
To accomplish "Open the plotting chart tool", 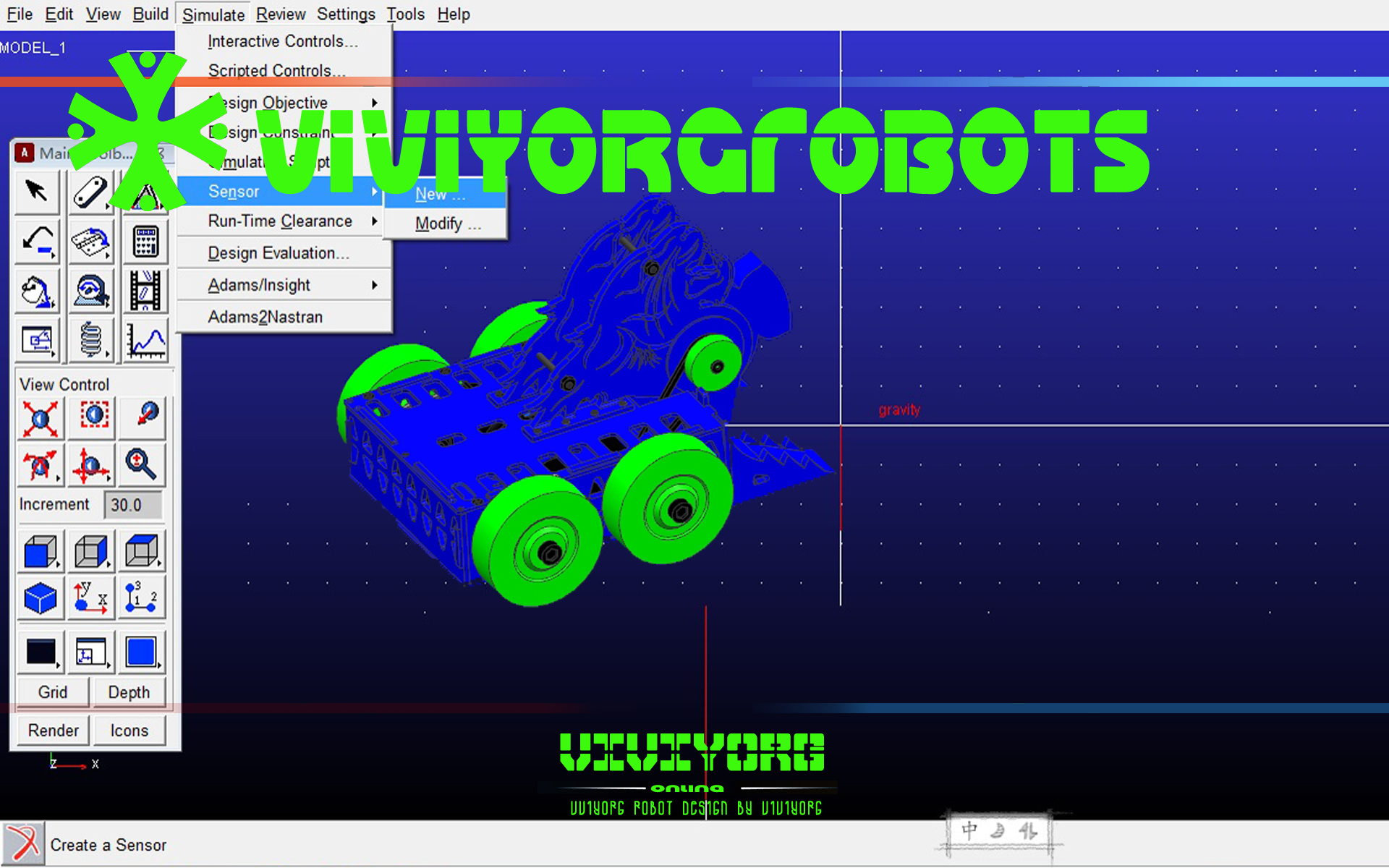I will 145,340.
